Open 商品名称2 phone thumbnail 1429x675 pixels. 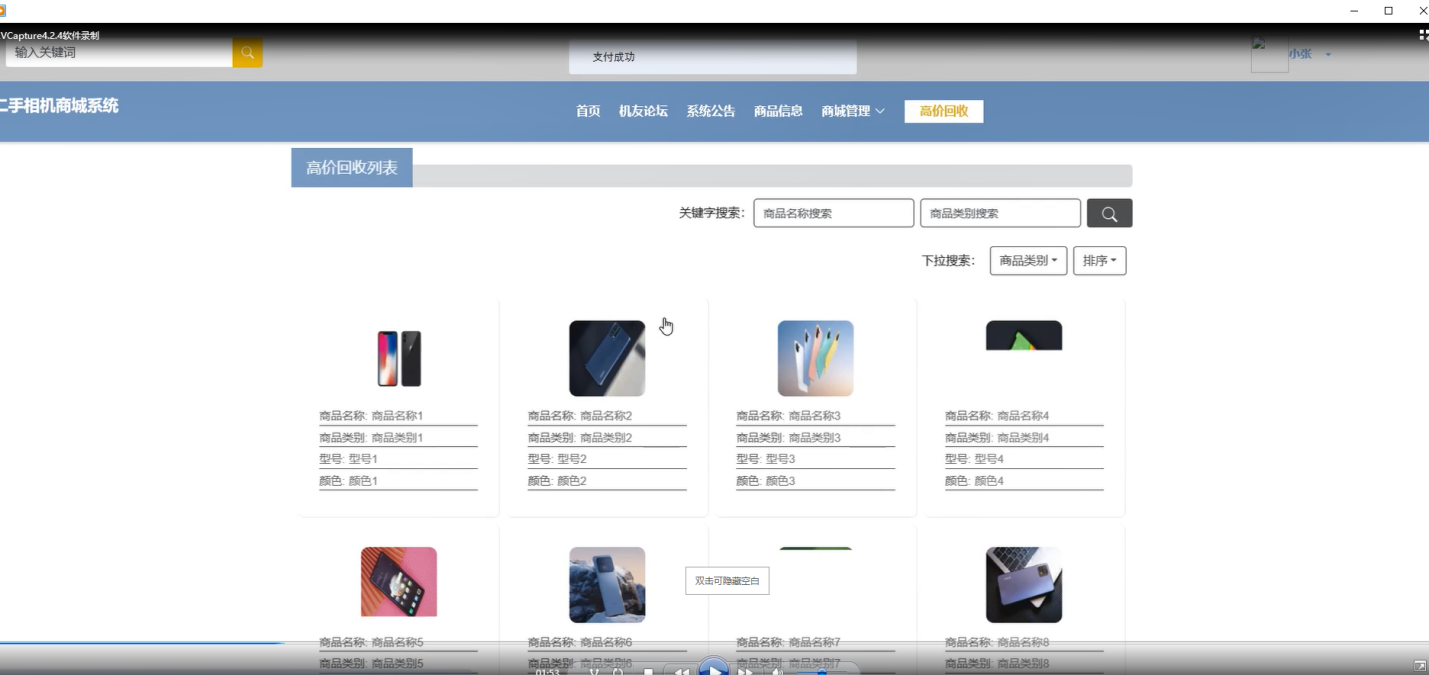[607, 358]
